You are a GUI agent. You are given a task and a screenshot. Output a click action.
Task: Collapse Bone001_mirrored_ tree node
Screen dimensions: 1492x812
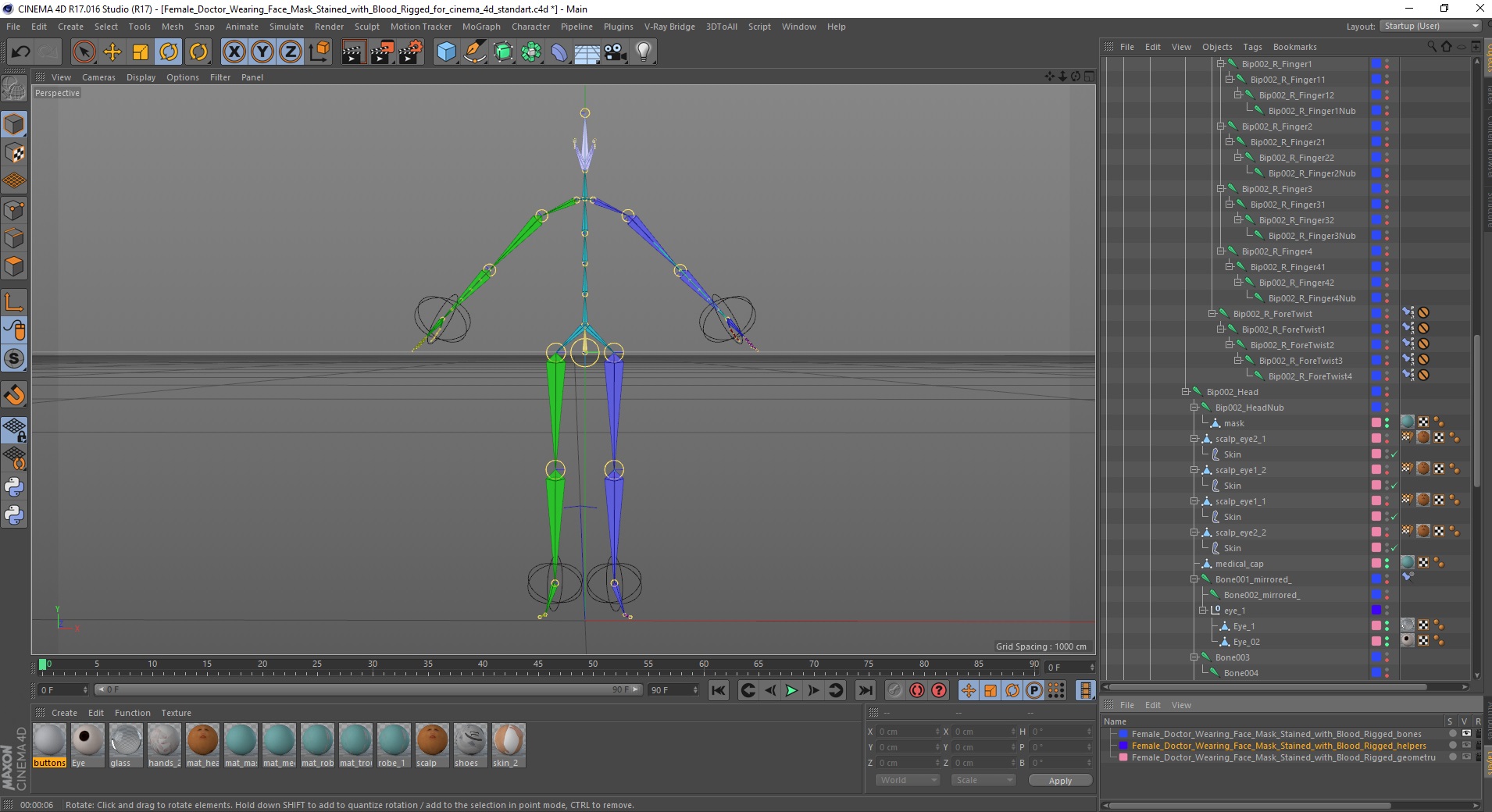pos(1194,579)
